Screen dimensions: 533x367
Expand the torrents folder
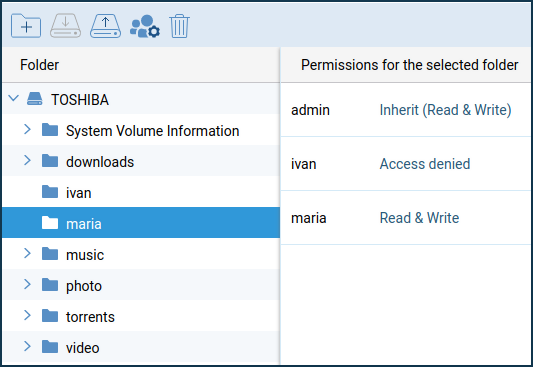pos(28,316)
